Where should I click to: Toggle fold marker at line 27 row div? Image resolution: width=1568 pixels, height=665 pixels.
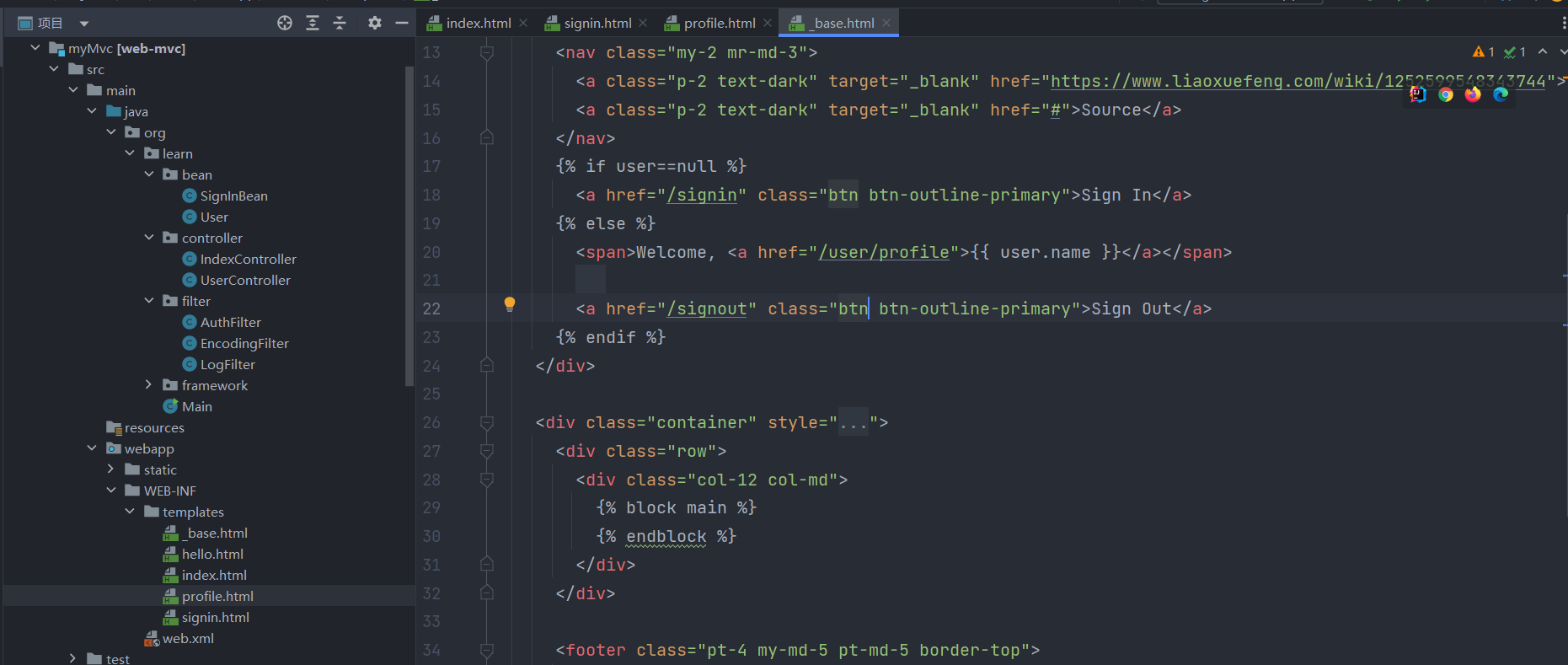coord(487,451)
